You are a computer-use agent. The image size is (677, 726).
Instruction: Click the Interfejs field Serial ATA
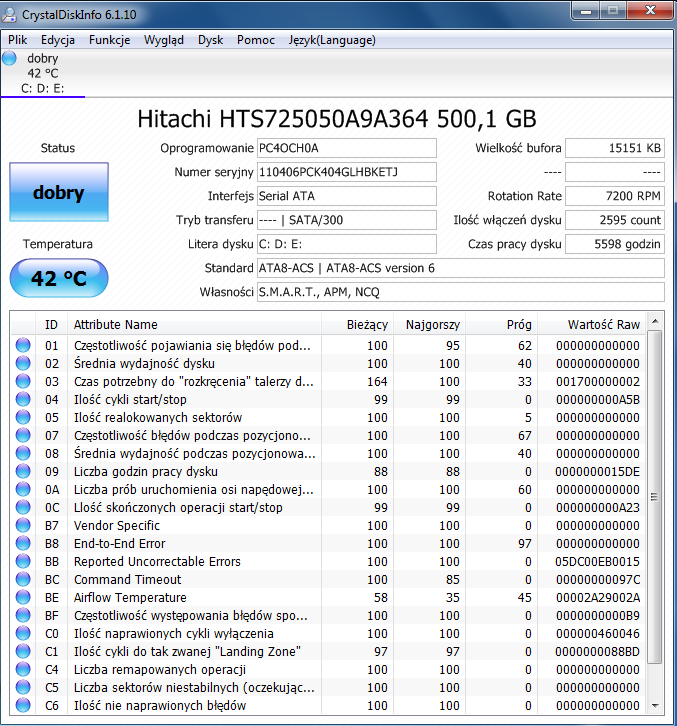coord(347,196)
